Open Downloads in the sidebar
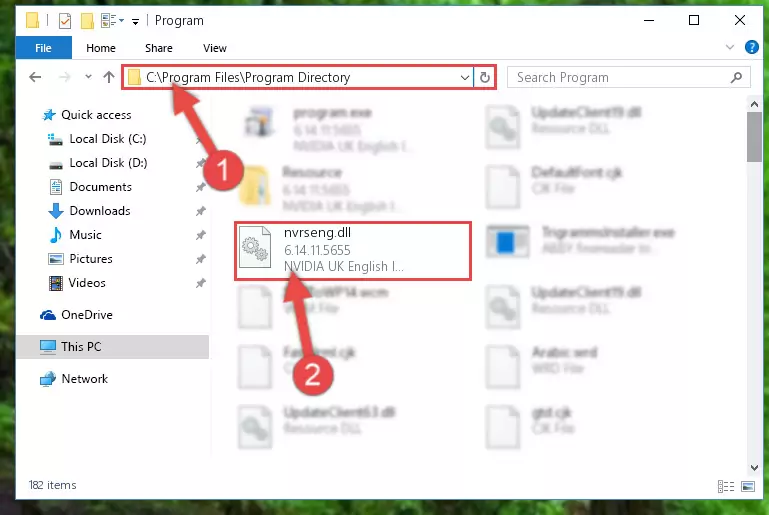769x515 pixels. tap(100, 211)
